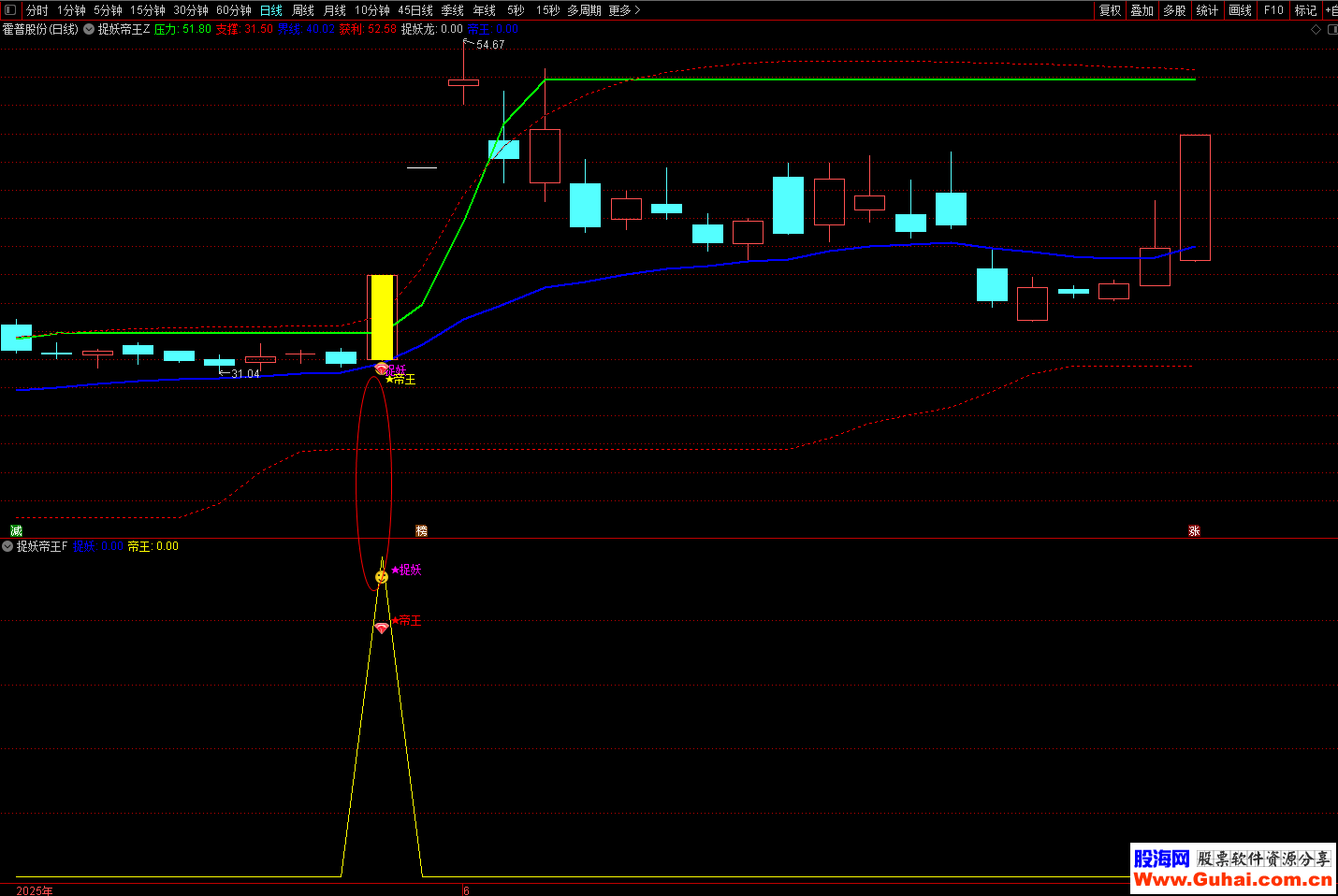Viewport: 1338px width, 896px height.
Task: Click the 54.67 high price label
Action: [x=490, y=45]
